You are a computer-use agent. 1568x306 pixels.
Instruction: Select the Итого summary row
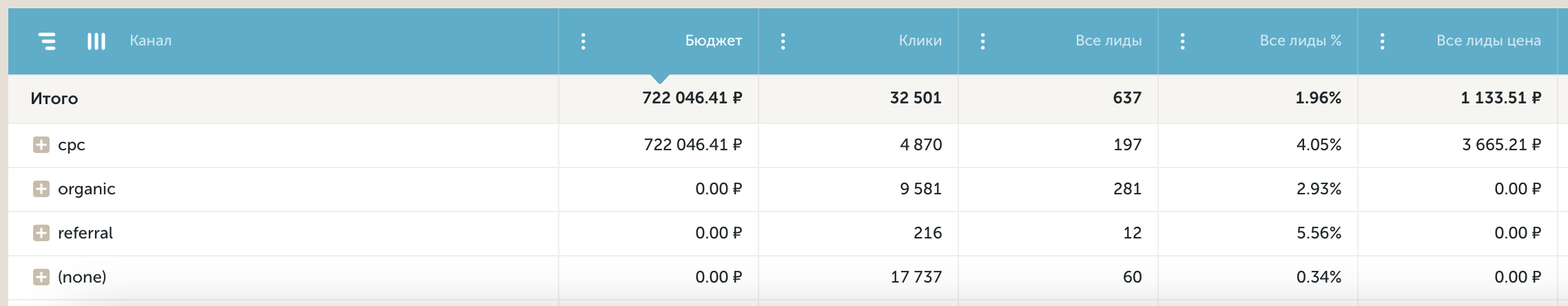tap(784, 99)
